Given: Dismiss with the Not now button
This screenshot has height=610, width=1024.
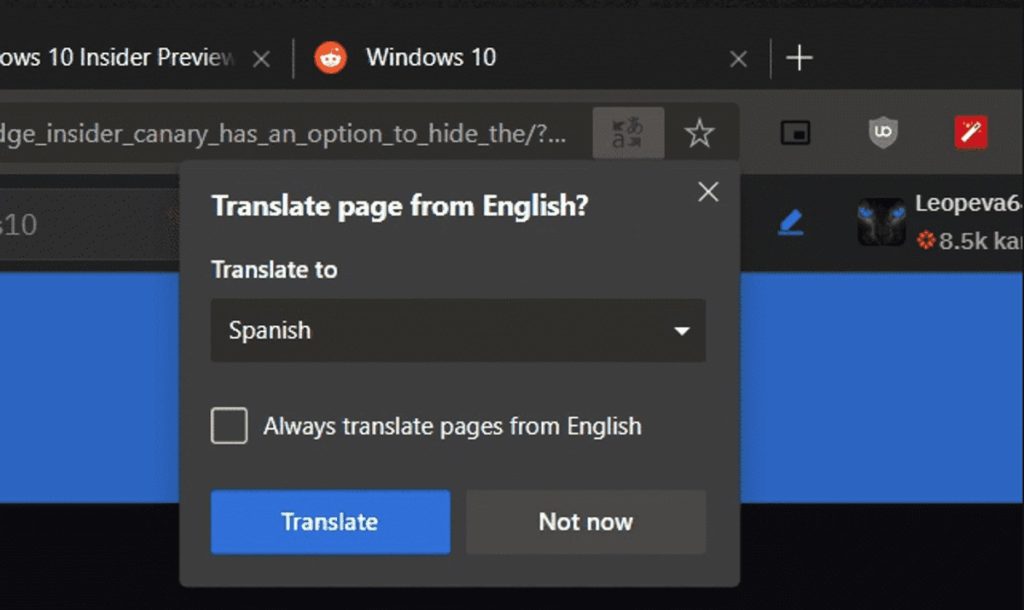Looking at the screenshot, I should click(586, 522).
